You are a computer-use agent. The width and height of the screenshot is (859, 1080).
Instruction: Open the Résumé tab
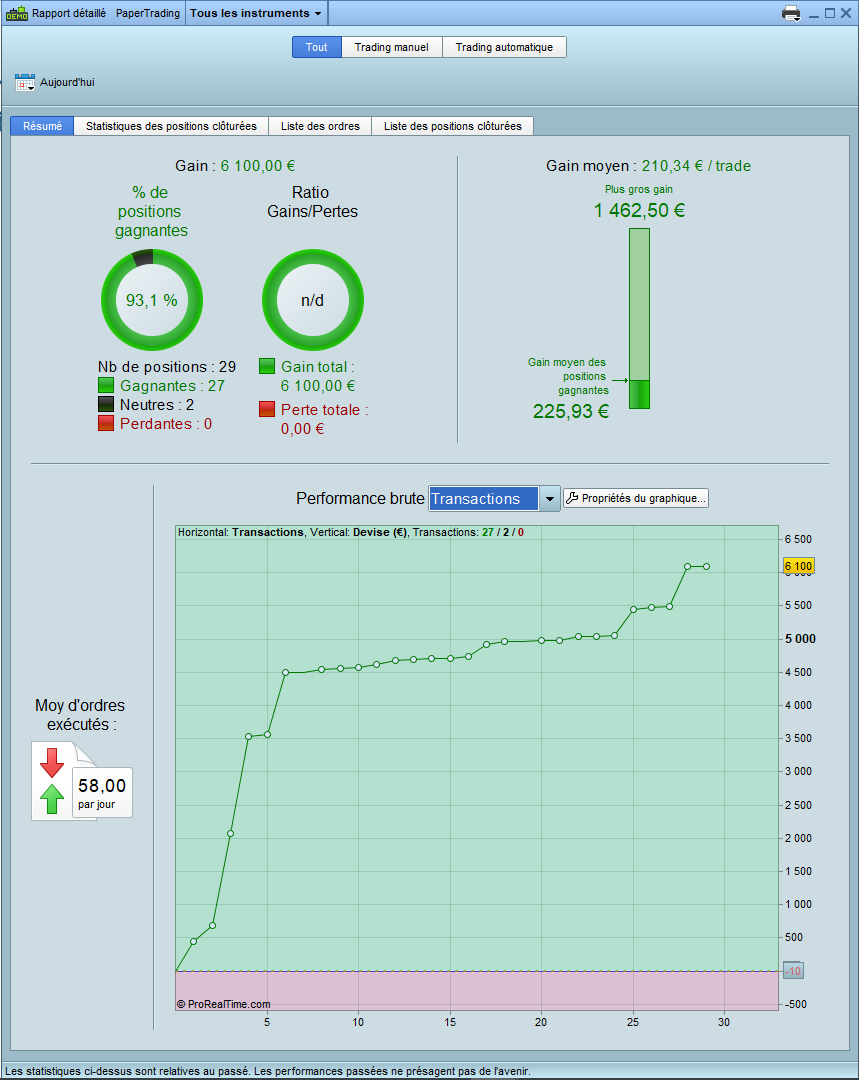tap(42, 126)
